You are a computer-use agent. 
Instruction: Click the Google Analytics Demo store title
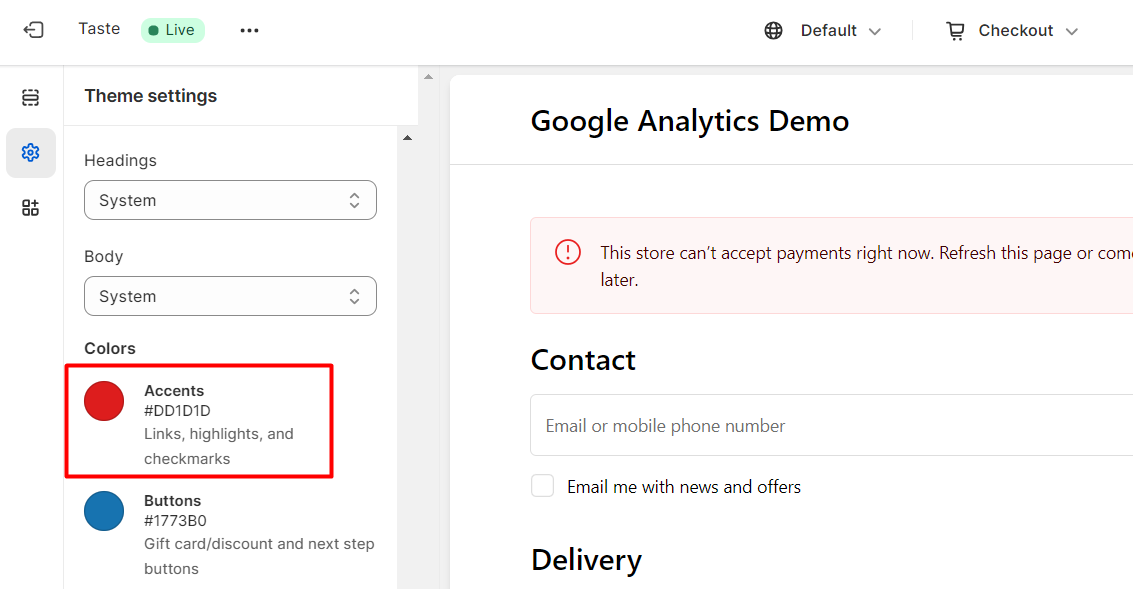pyautogui.click(x=690, y=121)
